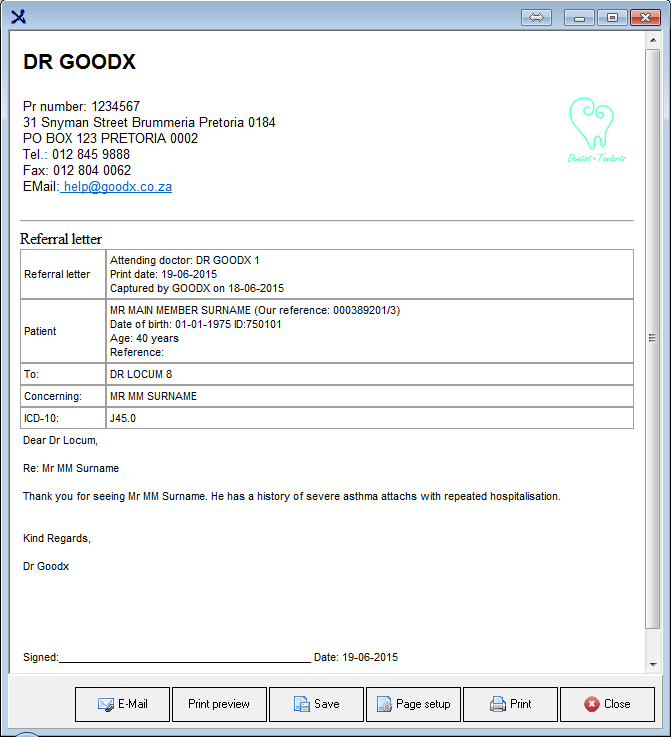Click the Pr number: 1234567 line
This screenshot has height=737, width=671.
(x=81, y=106)
